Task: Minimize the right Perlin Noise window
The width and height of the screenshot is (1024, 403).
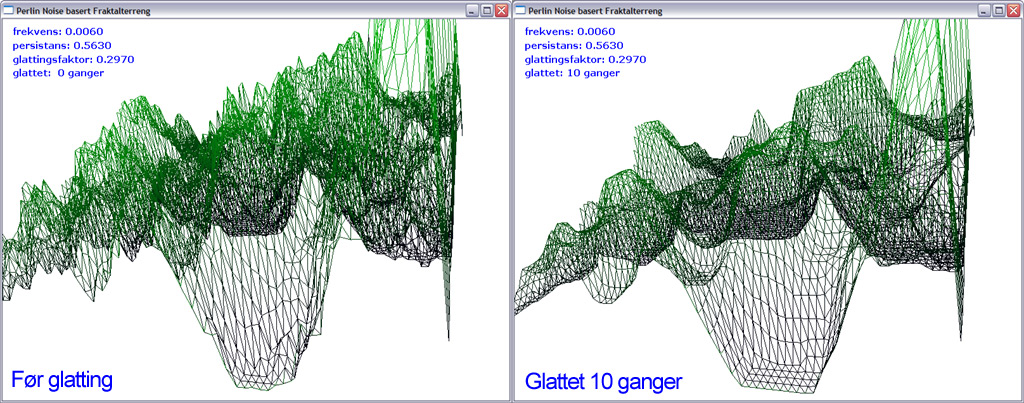Action: (x=985, y=10)
